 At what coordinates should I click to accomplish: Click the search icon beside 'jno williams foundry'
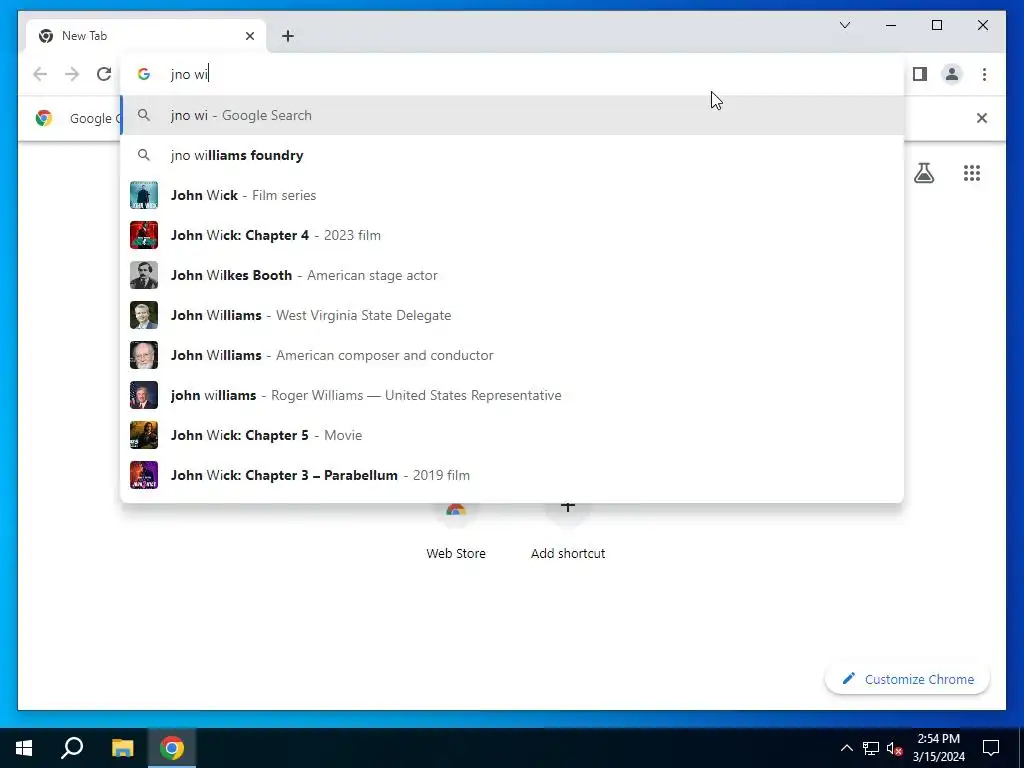144,155
